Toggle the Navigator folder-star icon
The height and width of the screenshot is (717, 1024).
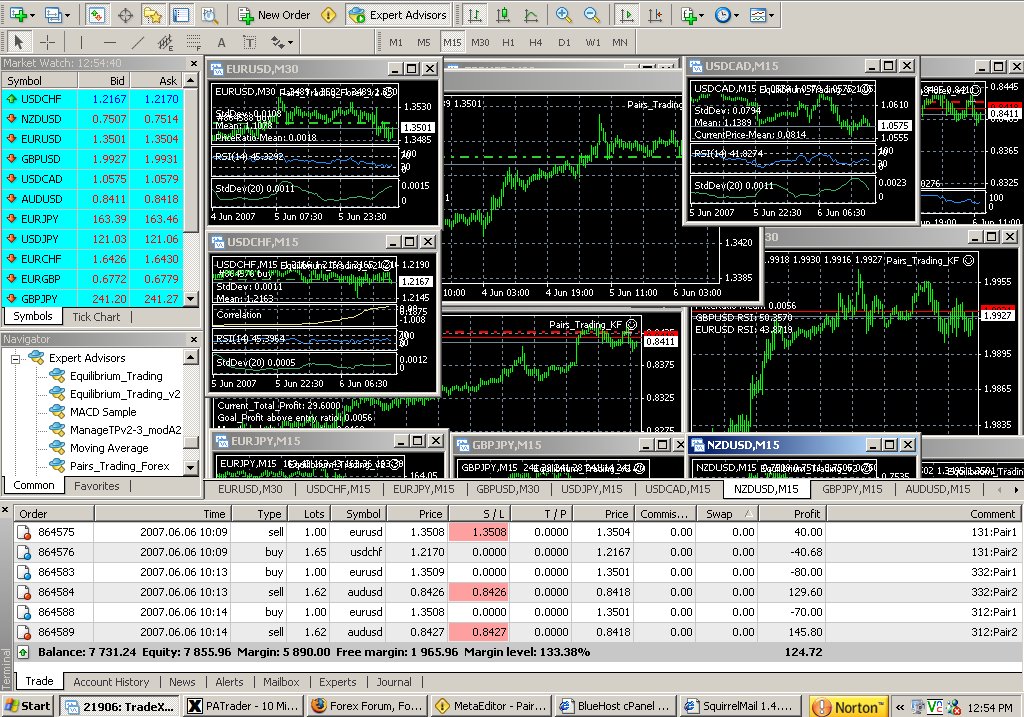click(153, 14)
